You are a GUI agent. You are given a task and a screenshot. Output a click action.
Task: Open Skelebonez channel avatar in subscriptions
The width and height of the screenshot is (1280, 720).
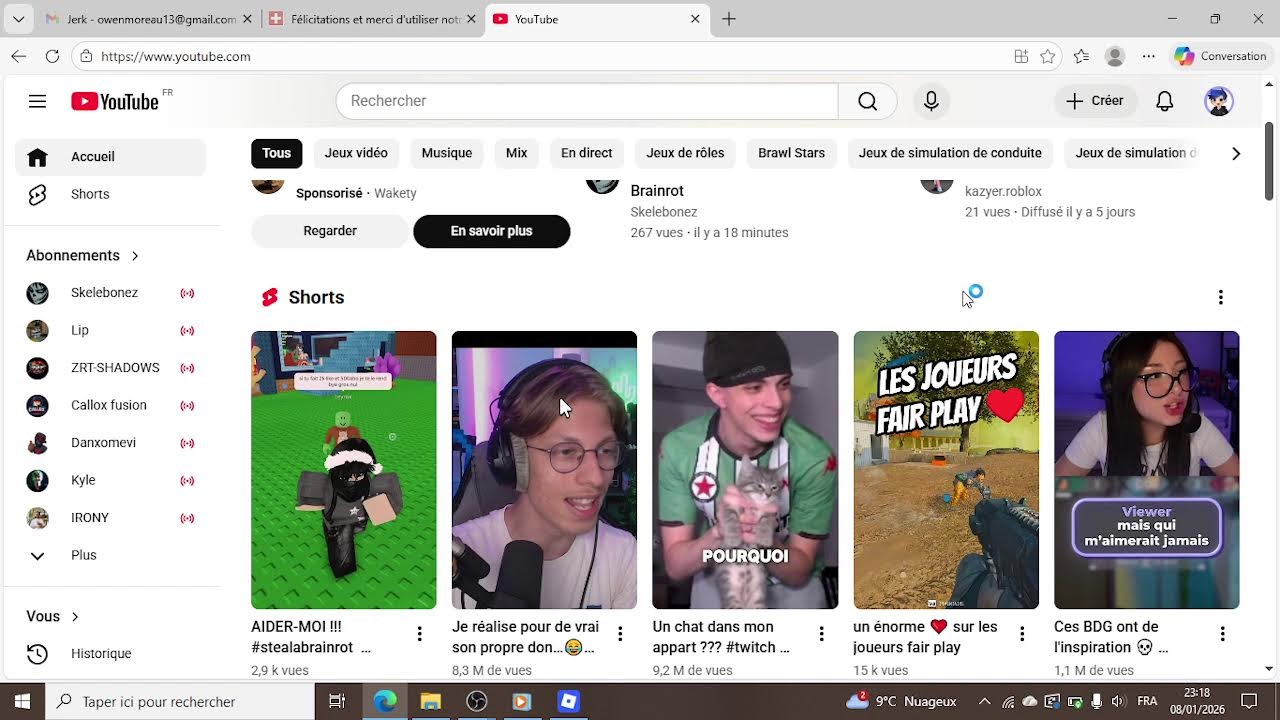coord(37,293)
